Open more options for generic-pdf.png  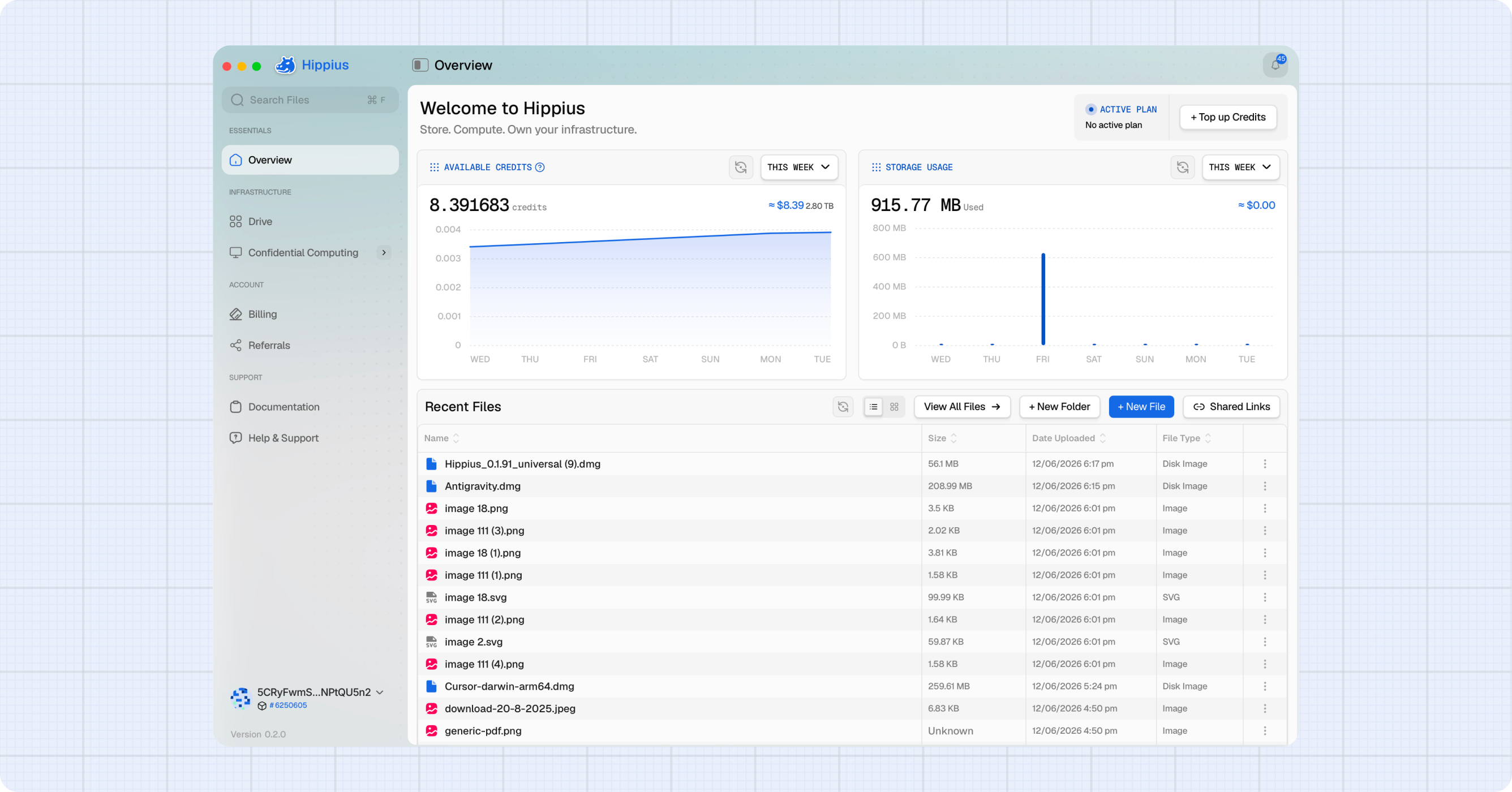pos(1265,731)
